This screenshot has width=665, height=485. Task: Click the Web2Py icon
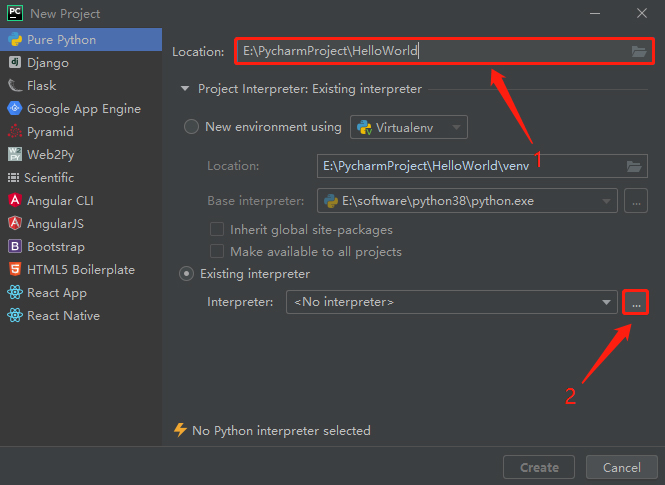pos(15,154)
